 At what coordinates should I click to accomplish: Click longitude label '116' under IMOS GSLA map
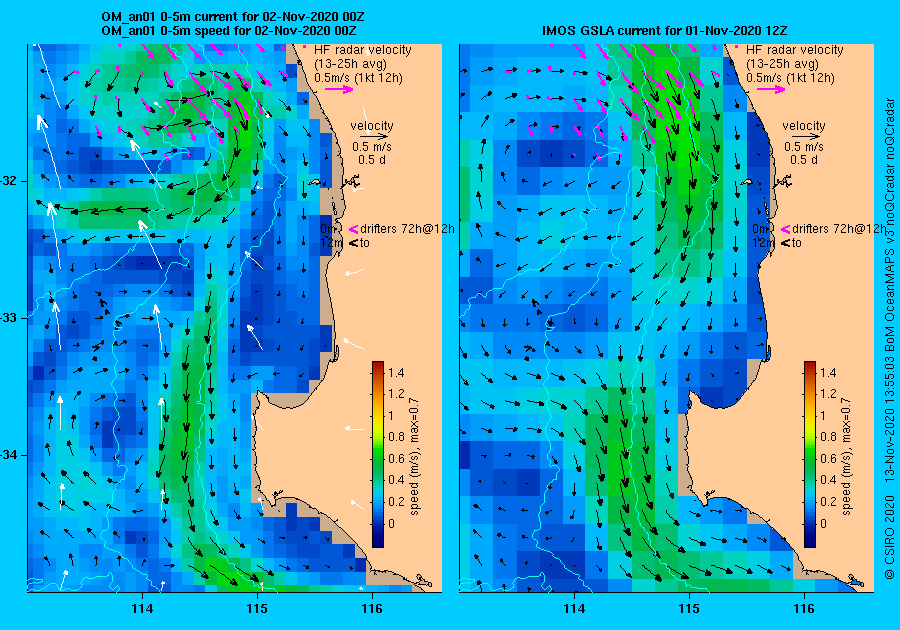point(804,609)
